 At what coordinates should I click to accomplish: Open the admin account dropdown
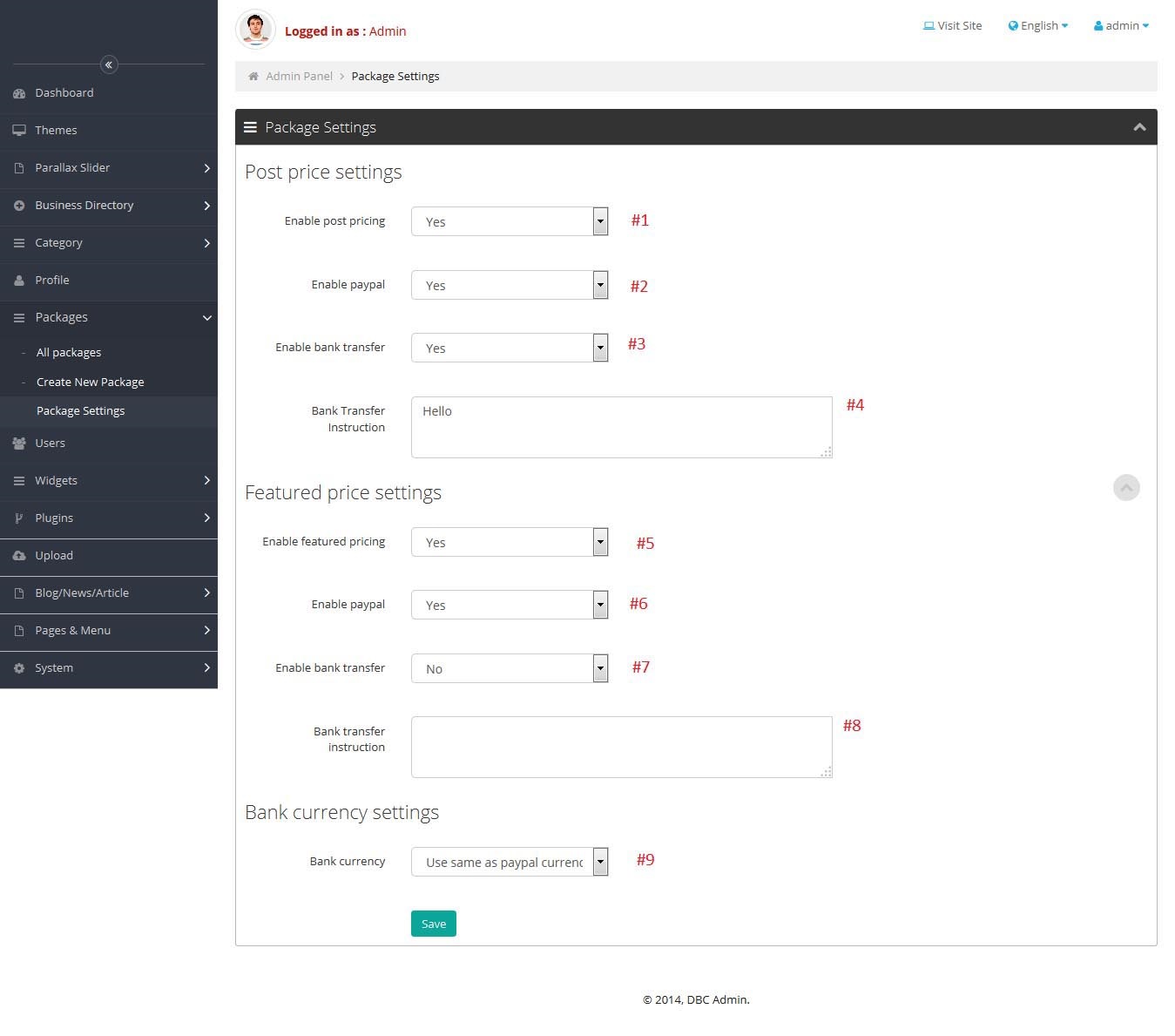1121,26
